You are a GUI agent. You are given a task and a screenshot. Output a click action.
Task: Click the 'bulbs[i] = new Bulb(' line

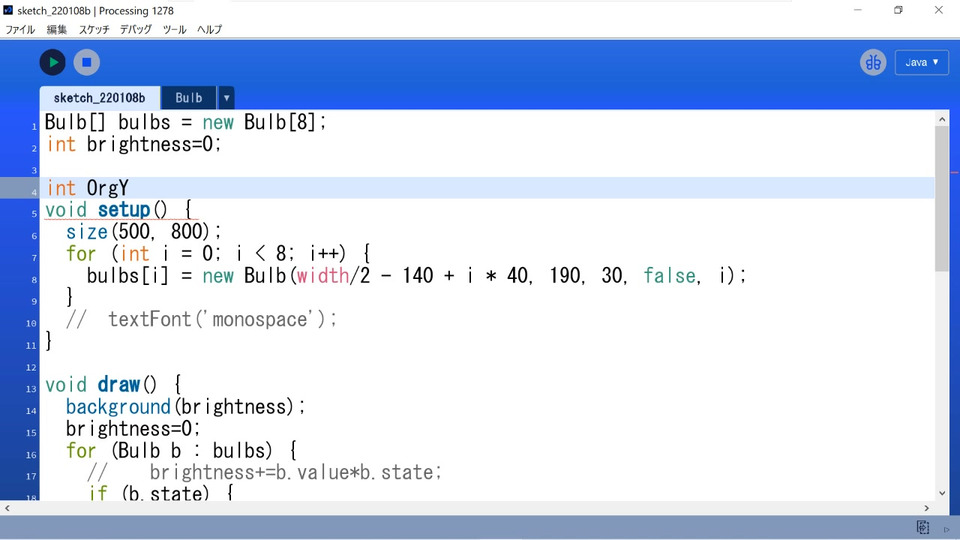pyautogui.click(x=416, y=276)
